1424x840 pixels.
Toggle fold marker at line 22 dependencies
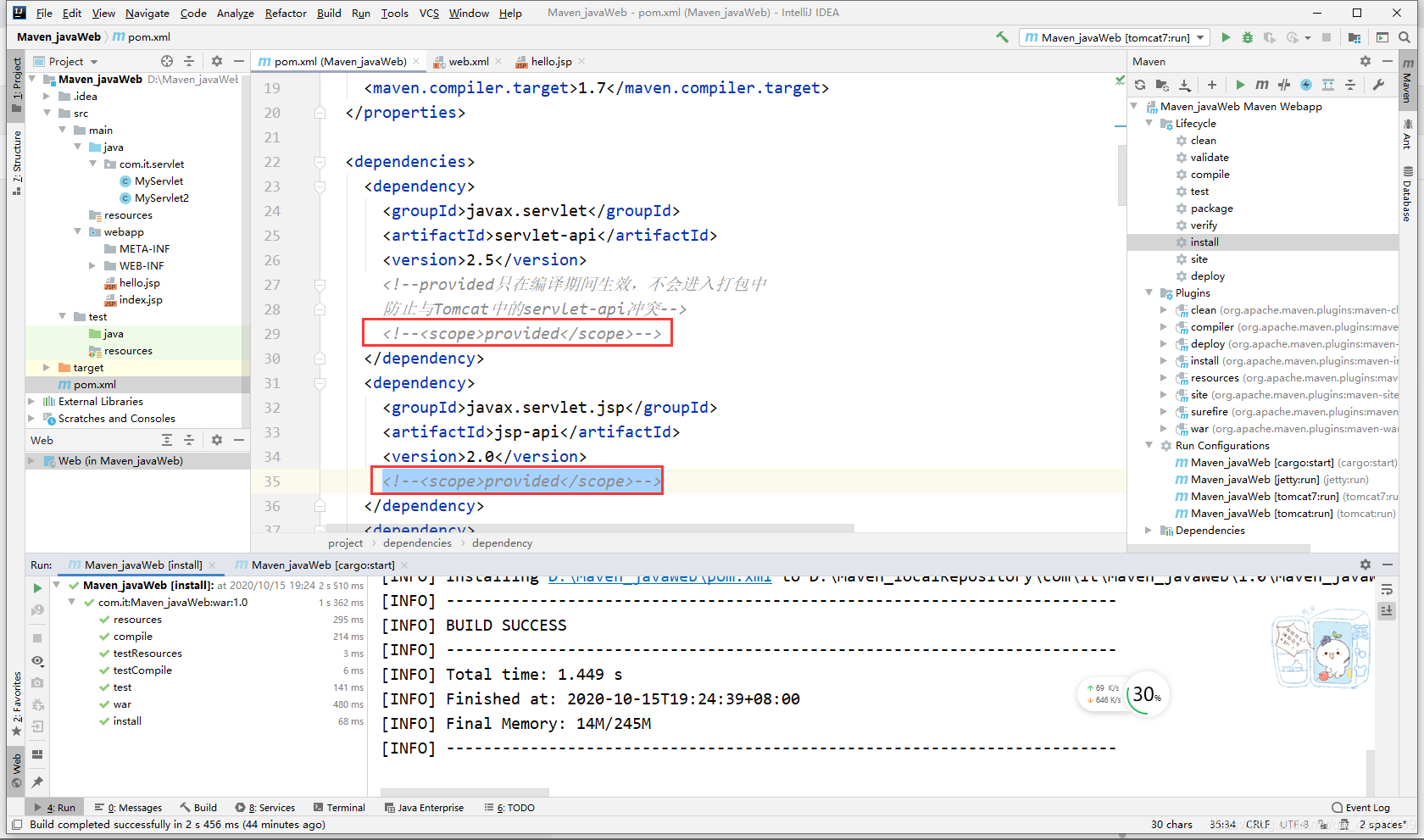click(x=320, y=162)
